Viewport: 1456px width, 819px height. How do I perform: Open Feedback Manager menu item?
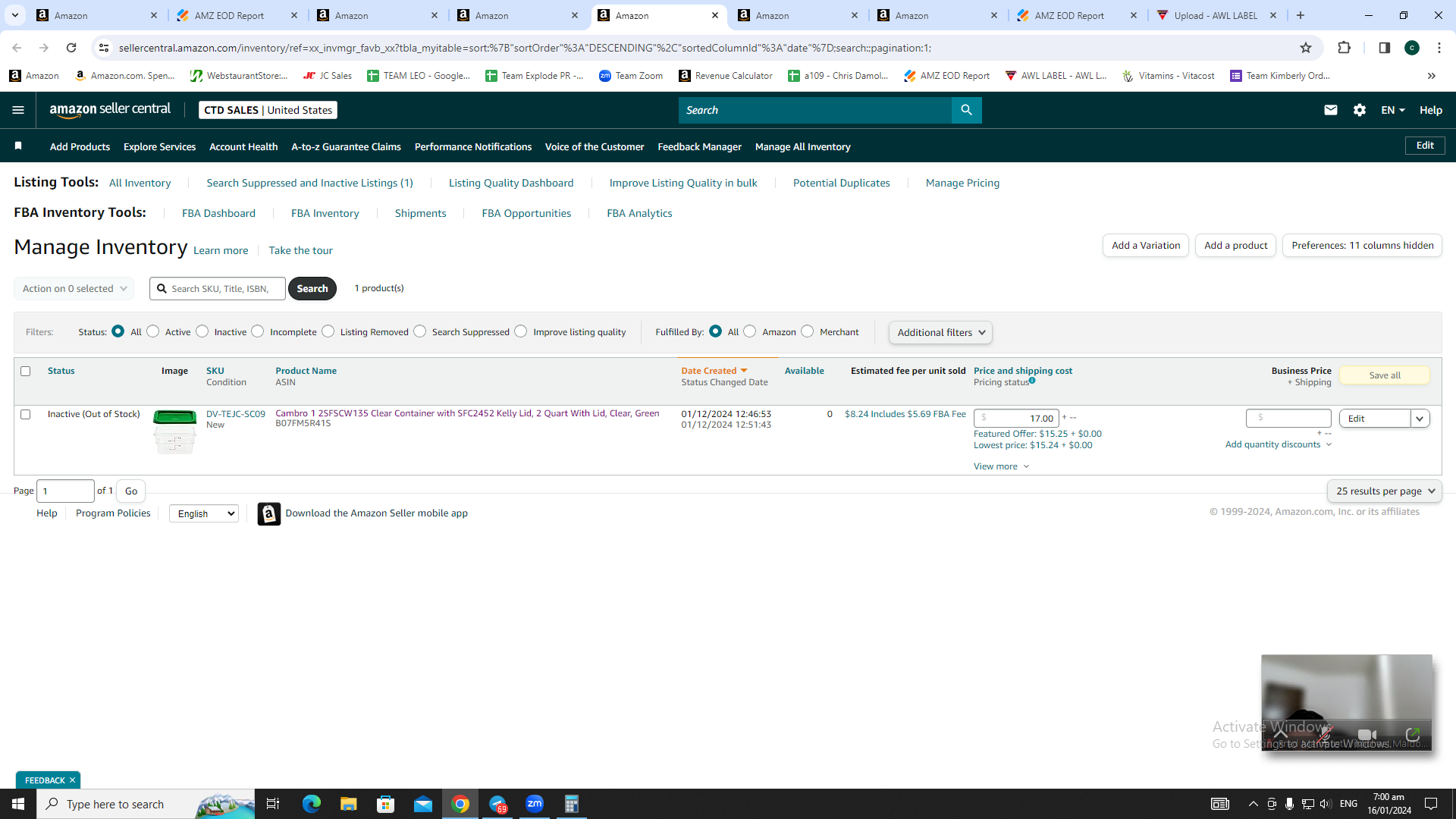pyautogui.click(x=699, y=146)
